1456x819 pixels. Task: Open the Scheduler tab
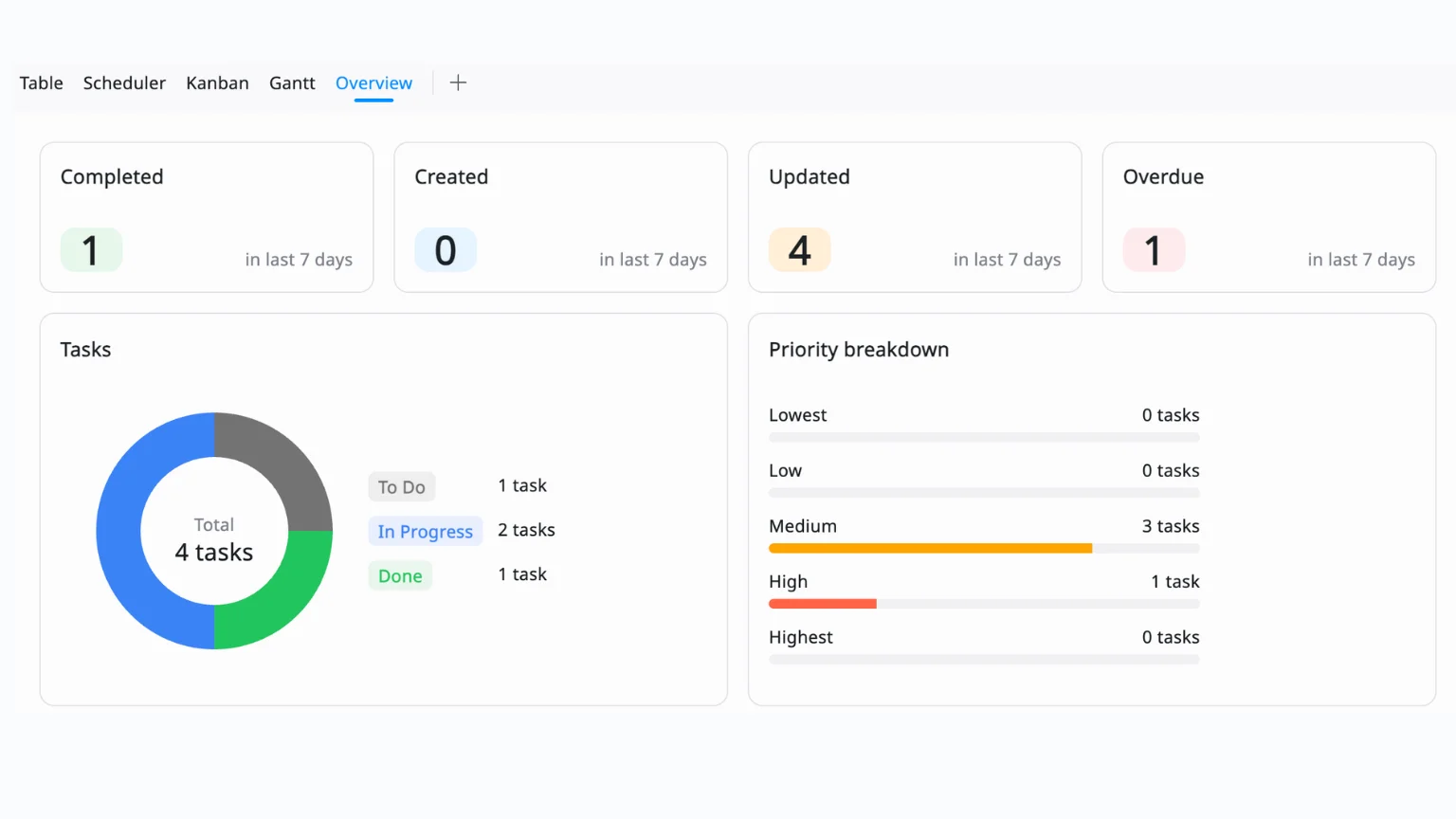pyautogui.click(x=124, y=83)
